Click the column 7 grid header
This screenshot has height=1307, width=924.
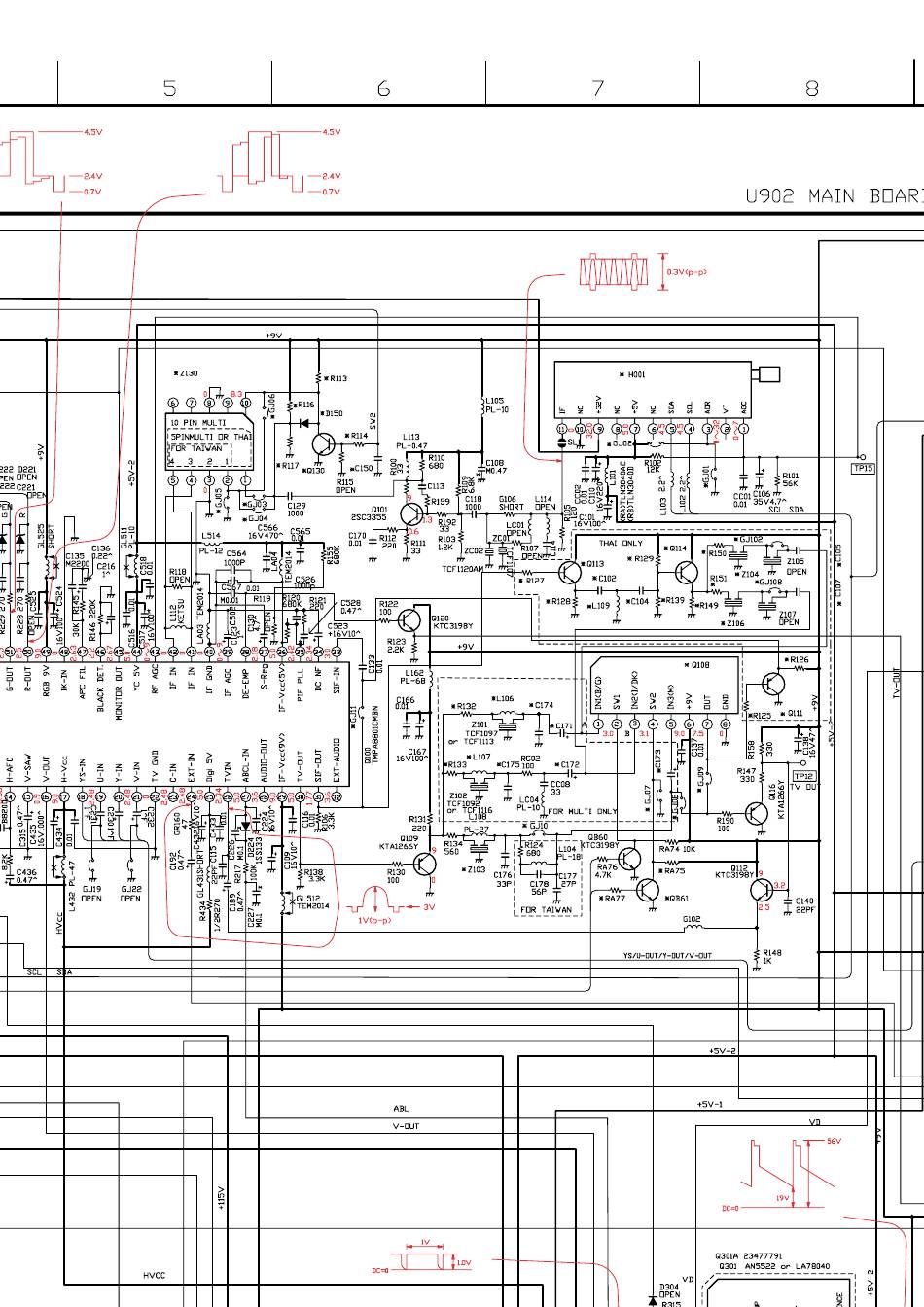pos(597,88)
